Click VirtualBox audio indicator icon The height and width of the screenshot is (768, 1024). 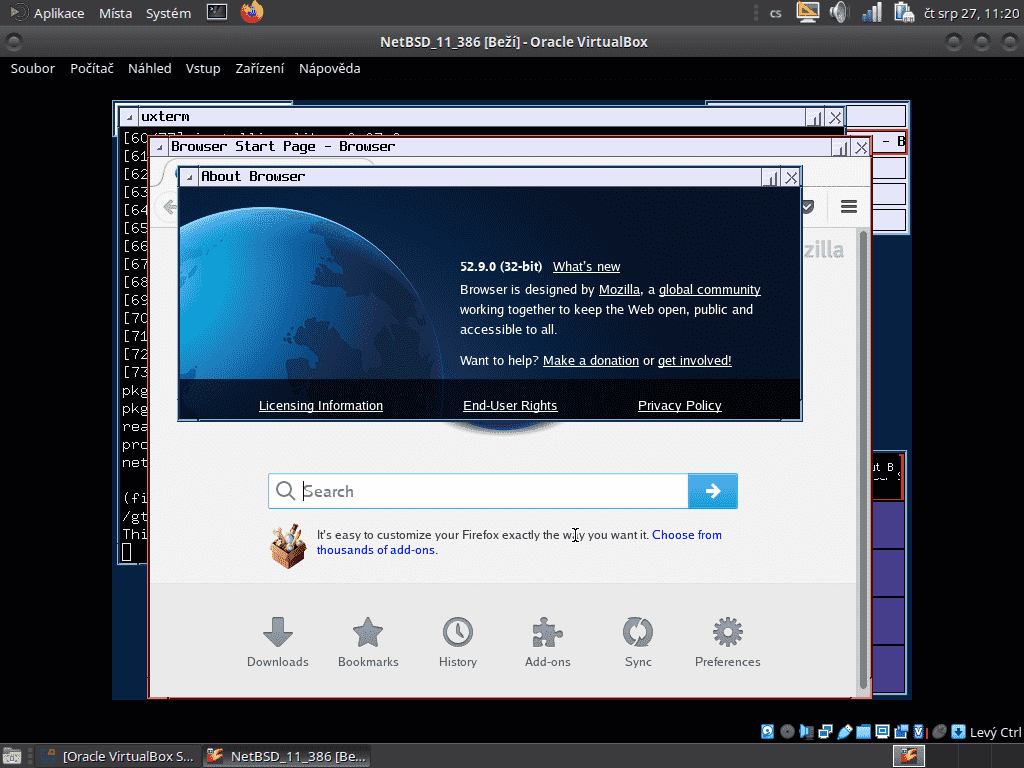[x=806, y=731]
